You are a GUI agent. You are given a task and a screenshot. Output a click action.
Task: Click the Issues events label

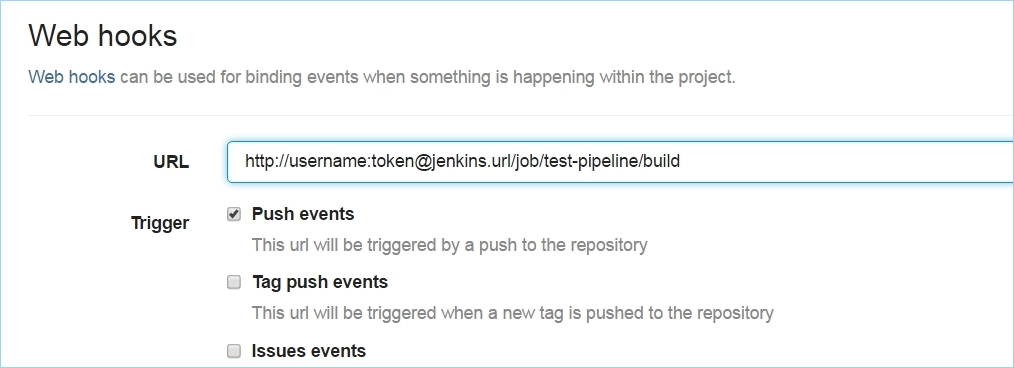coord(308,351)
